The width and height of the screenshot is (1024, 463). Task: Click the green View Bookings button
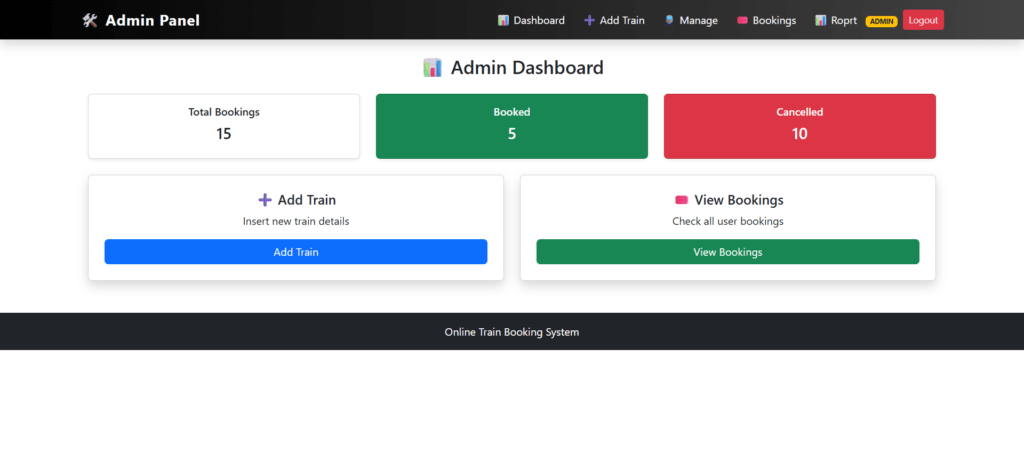click(x=728, y=251)
